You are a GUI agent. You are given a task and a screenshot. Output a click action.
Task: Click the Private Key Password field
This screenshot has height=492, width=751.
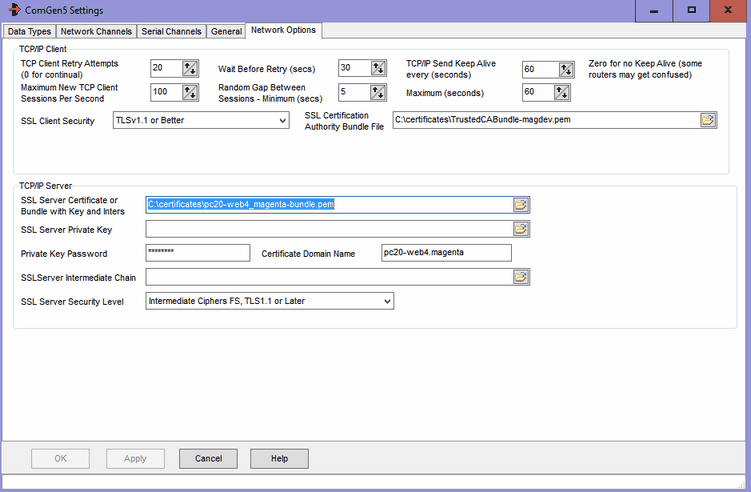point(197,253)
